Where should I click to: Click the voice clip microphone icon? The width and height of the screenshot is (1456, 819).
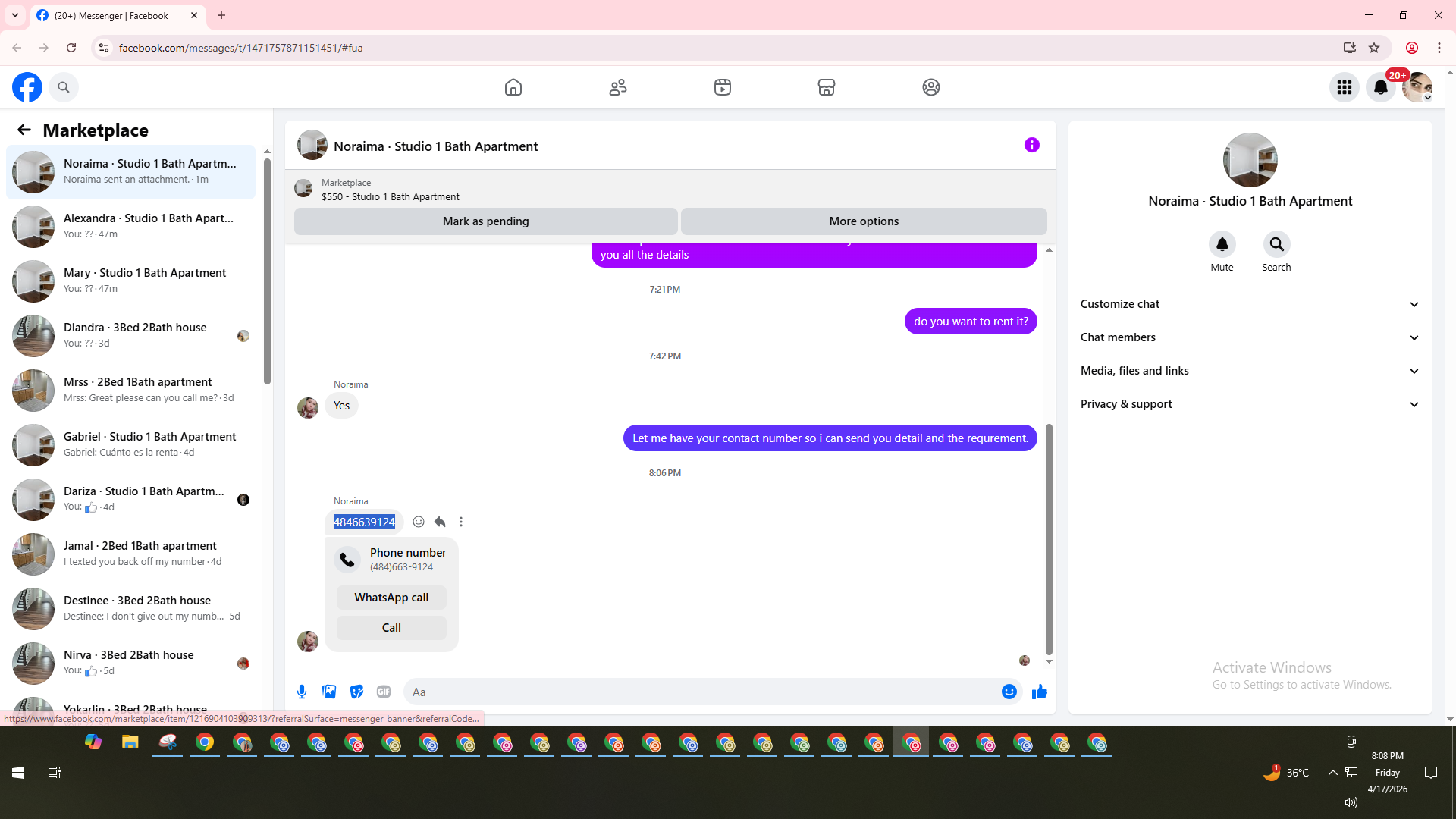click(302, 692)
